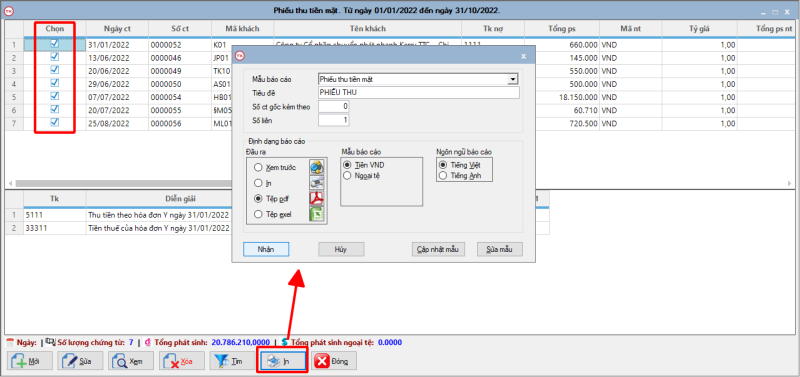The height and width of the screenshot is (377, 800).
Task: Click the Đóng (Close) red X button
Action: coord(334,361)
